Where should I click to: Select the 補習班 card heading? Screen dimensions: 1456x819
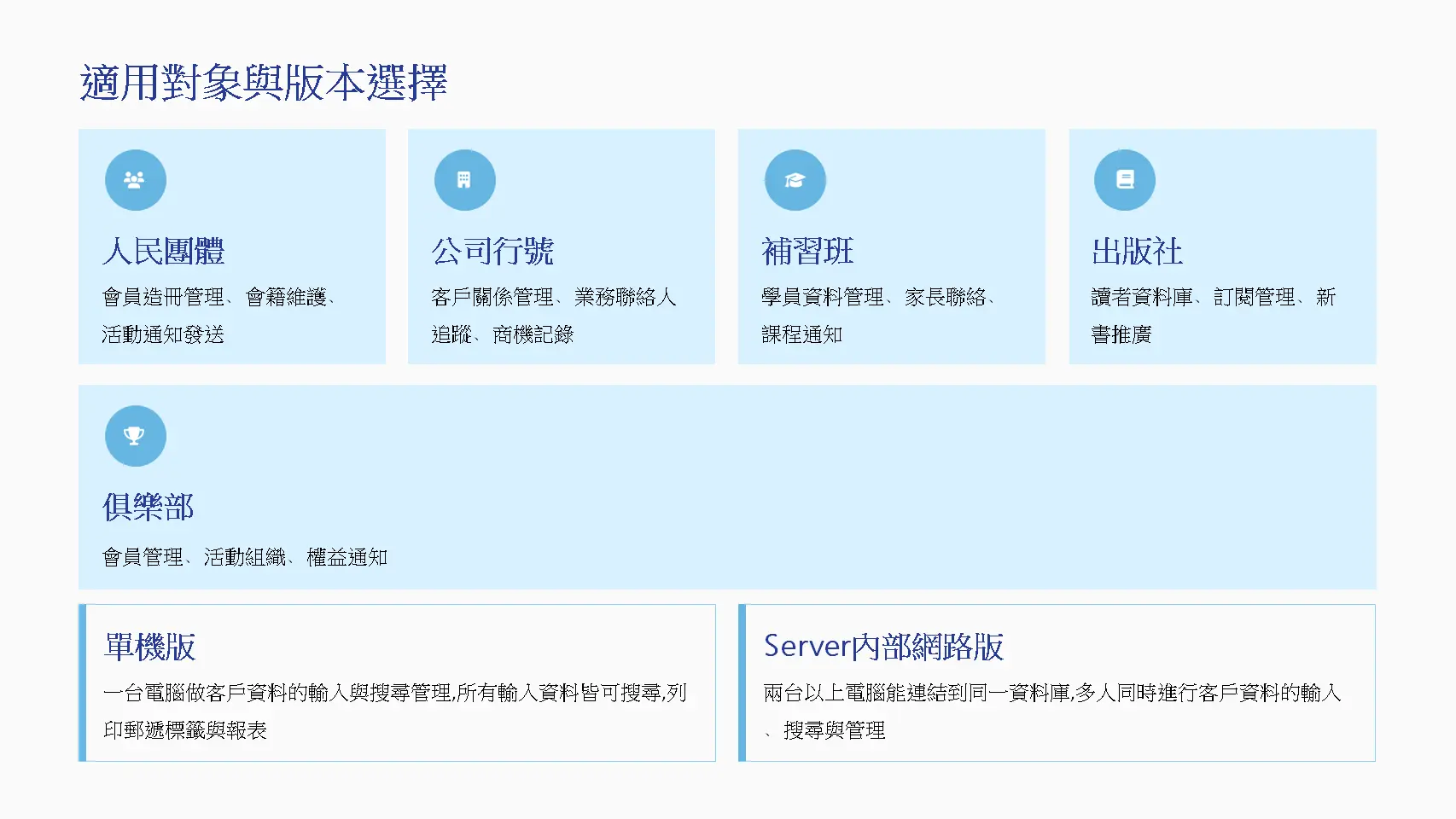[807, 252]
